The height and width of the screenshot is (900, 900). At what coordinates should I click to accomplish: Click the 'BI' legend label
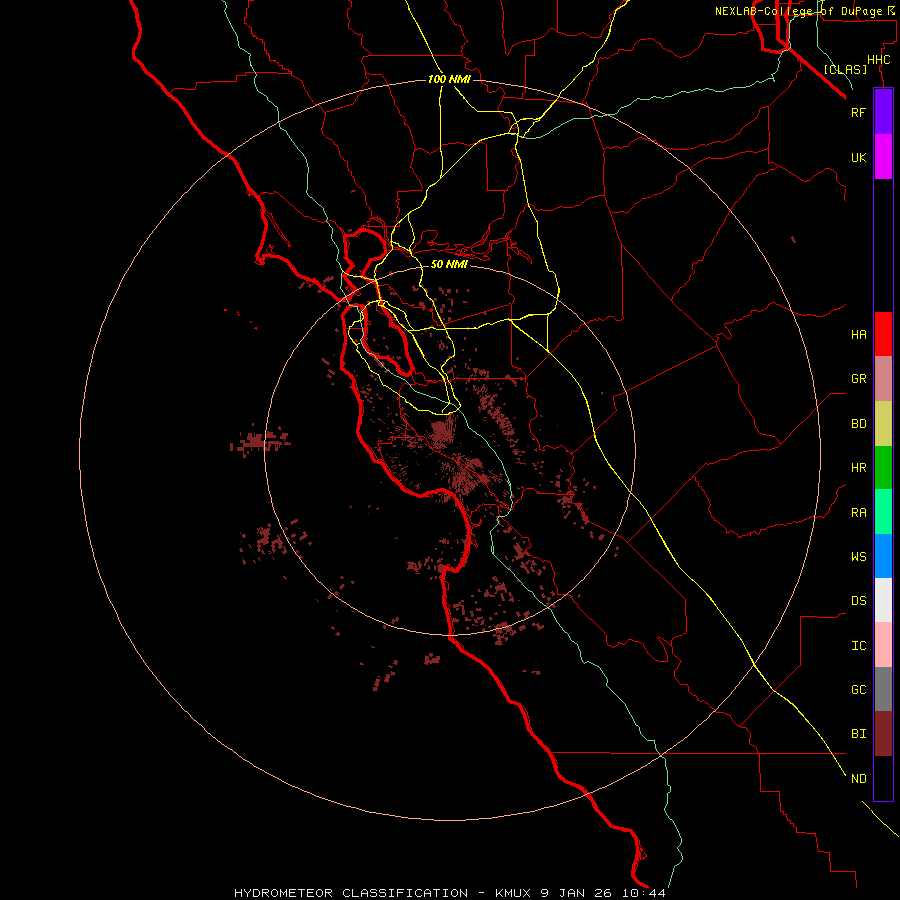click(x=858, y=734)
